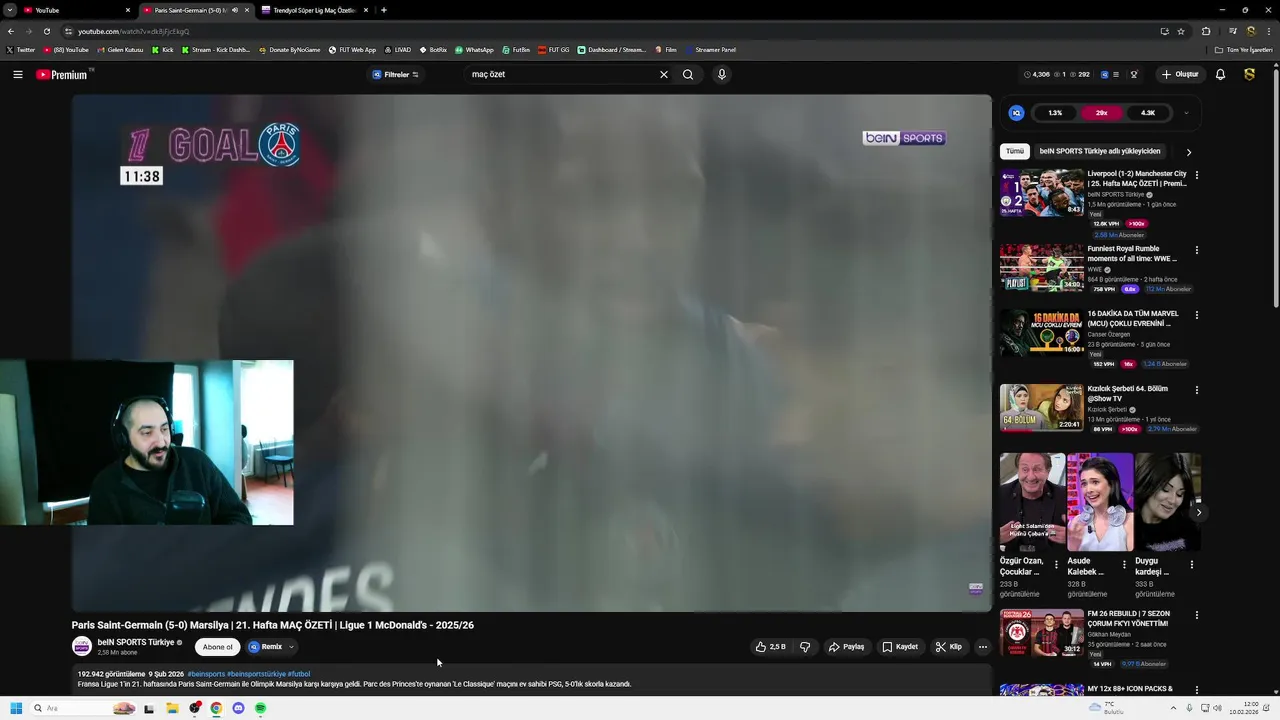Open the Özgür Ozan Short thumbnail
Image resolution: width=1280 pixels, height=720 pixels.
pos(1032,502)
